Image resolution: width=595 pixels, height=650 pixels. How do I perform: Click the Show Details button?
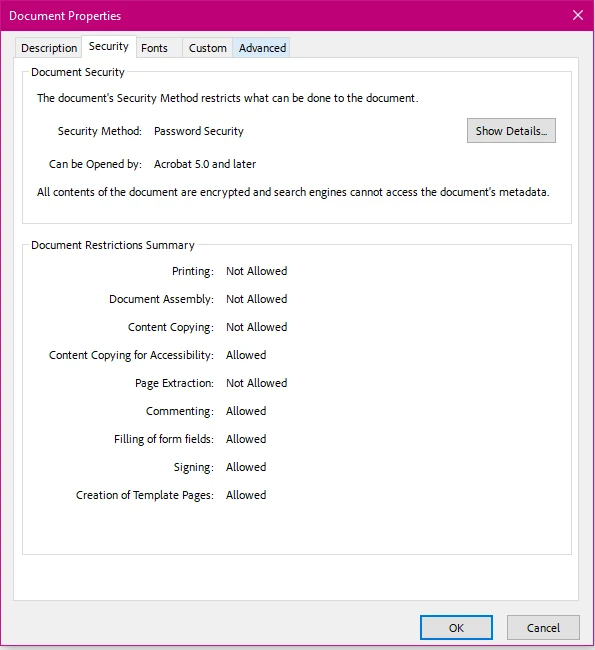(x=511, y=131)
